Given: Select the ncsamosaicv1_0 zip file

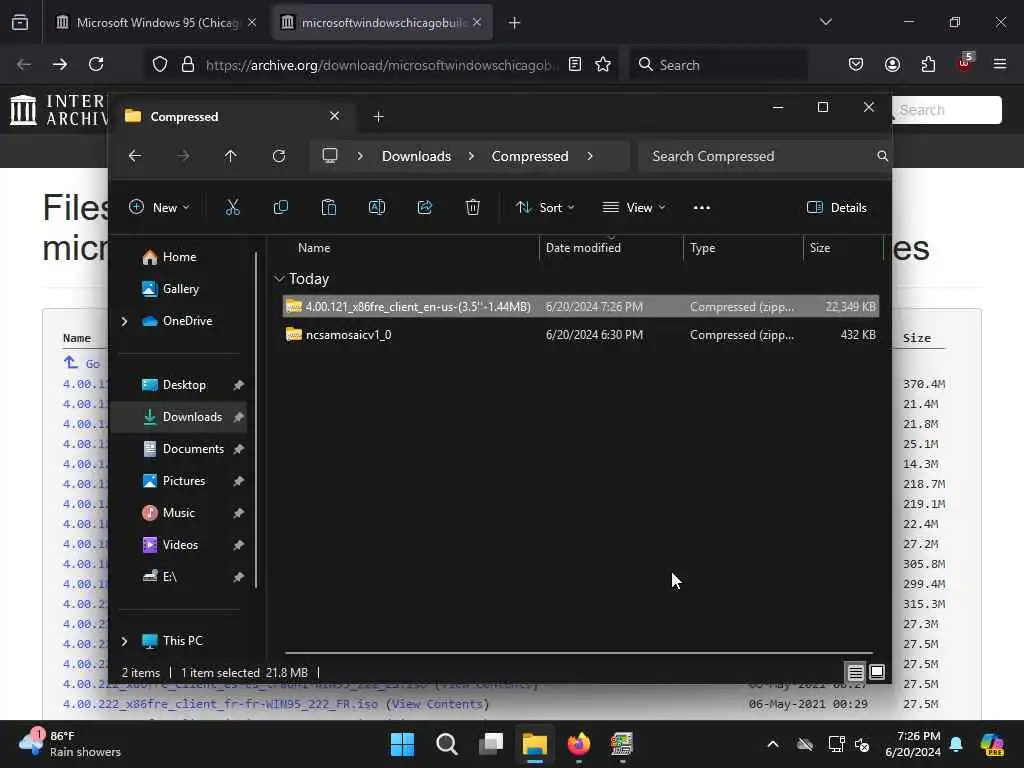Looking at the screenshot, I should pyautogui.click(x=581, y=334).
